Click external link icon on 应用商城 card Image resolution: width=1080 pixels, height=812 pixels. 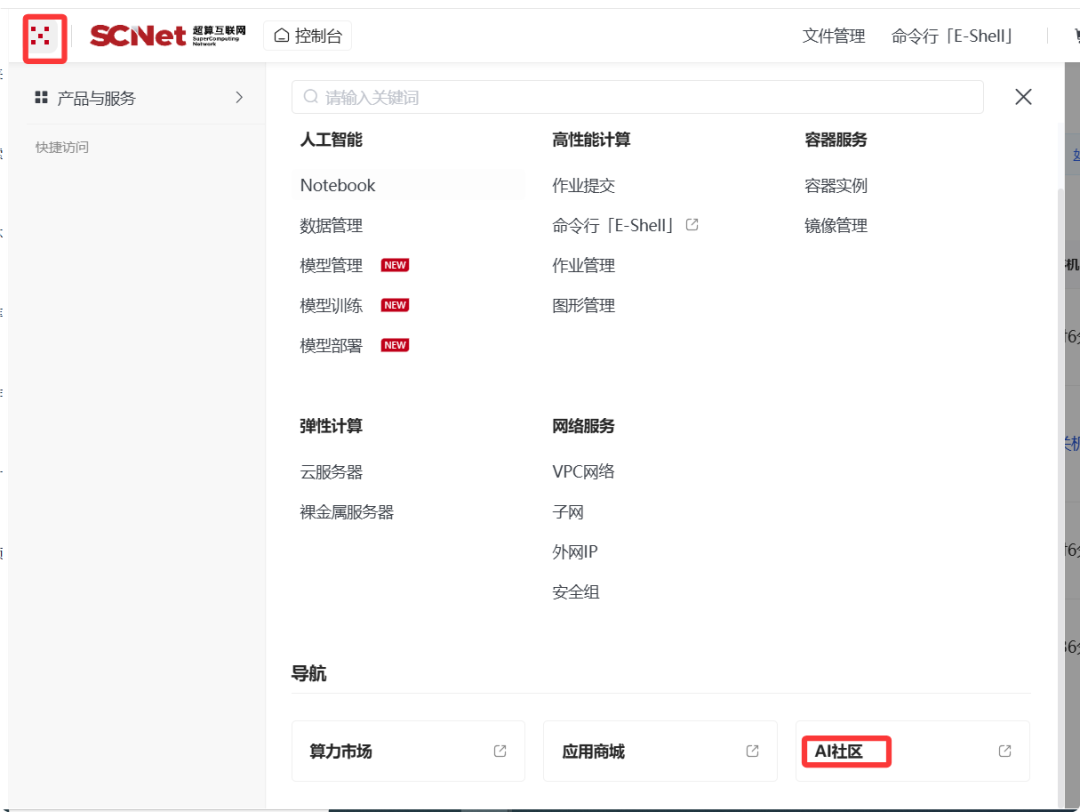tap(752, 751)
